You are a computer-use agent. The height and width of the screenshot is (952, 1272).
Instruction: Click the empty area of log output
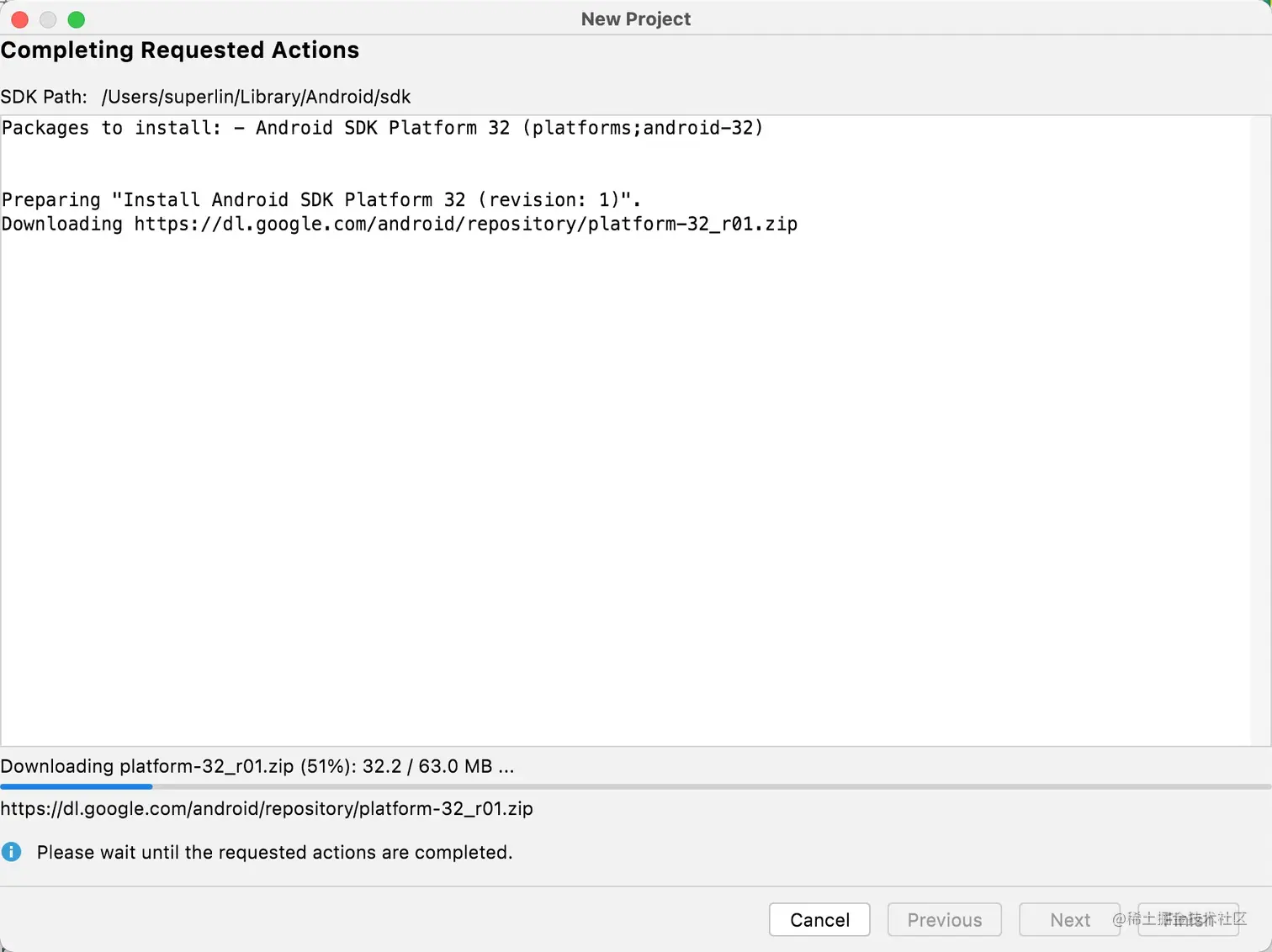[x=623, y=488]
